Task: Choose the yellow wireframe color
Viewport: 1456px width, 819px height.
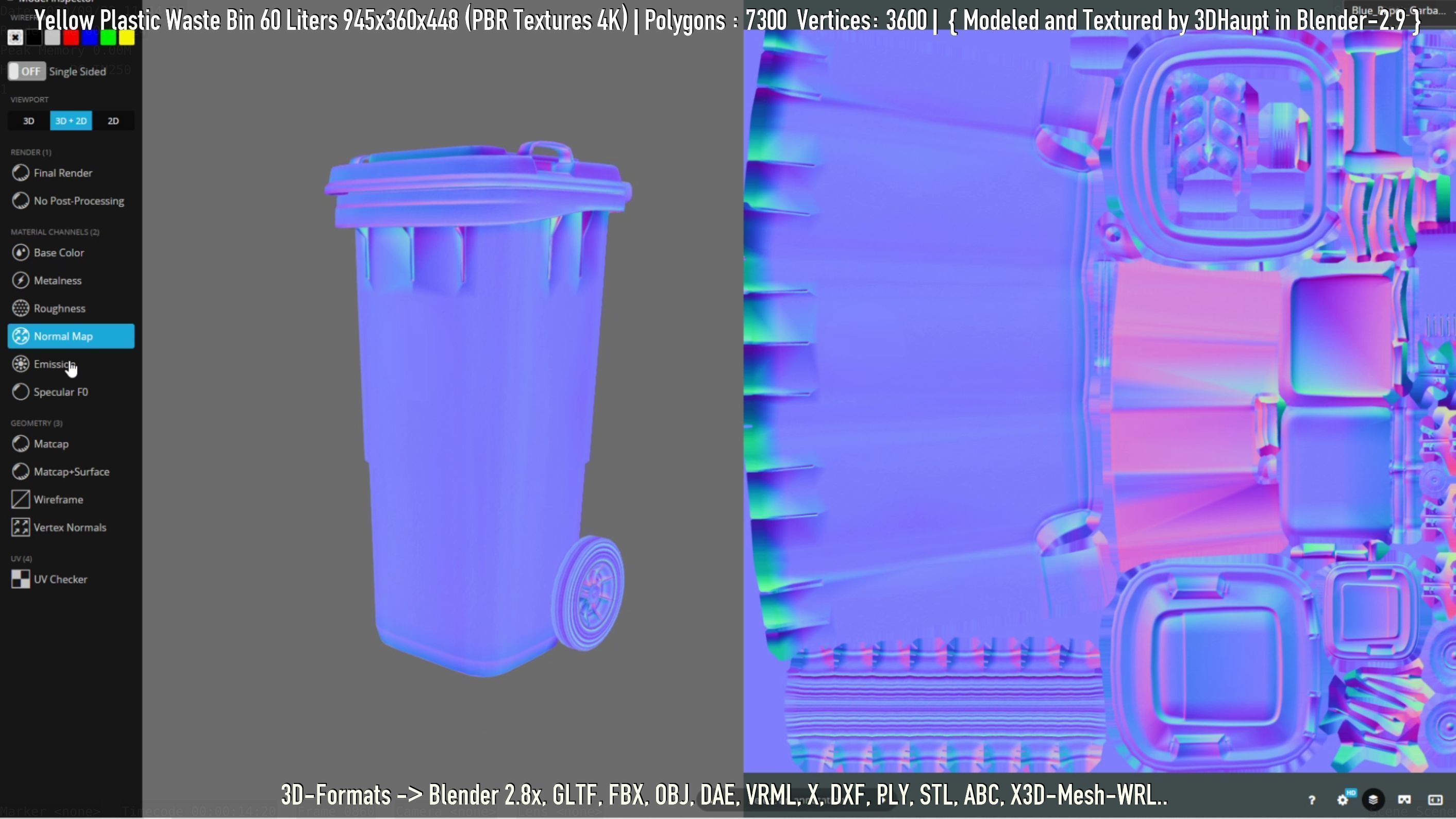Action: point(127,38)
